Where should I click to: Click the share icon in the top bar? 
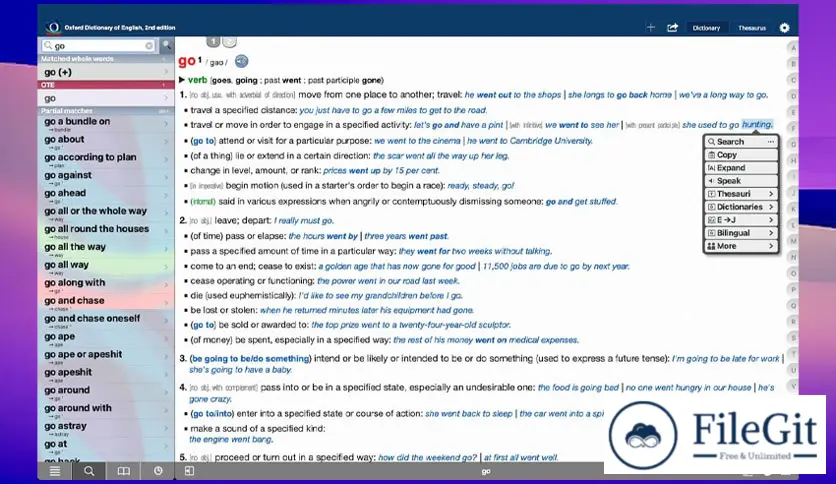pyautogui.click(x=672, y=28)
